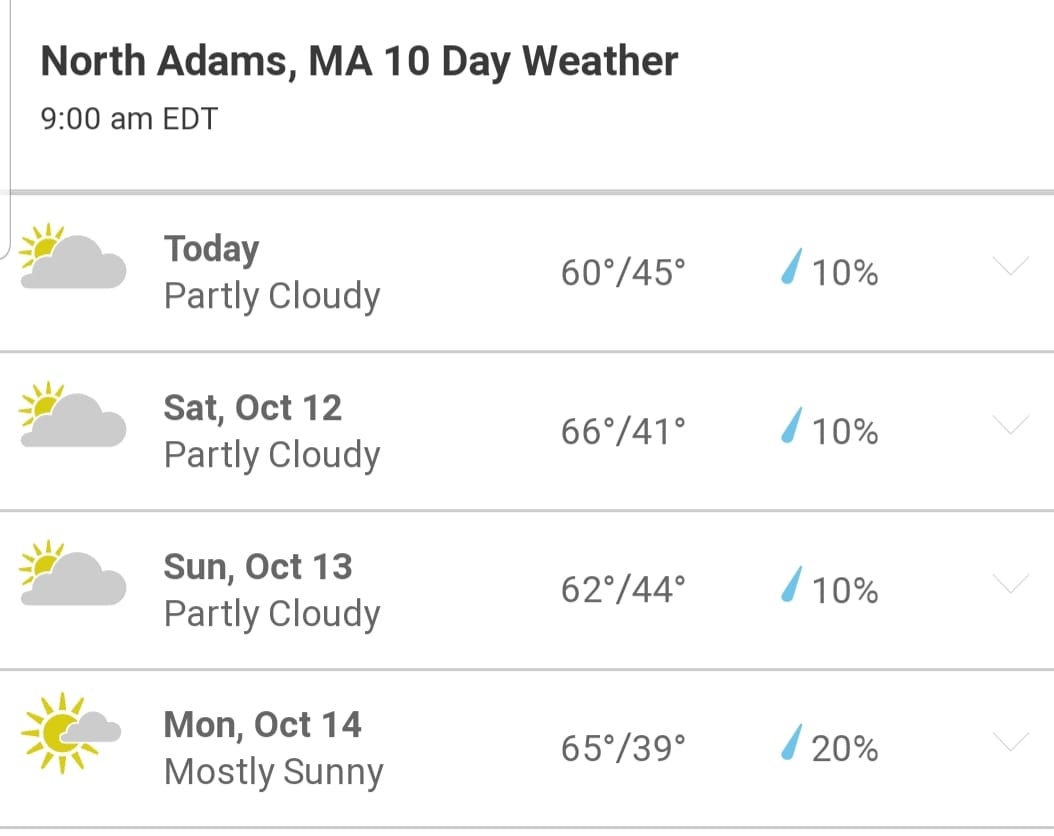Click the North Adams, MA 10 Day Weather heading
This screenshot has width=1054, height=836.
click(x=359, y=62)
